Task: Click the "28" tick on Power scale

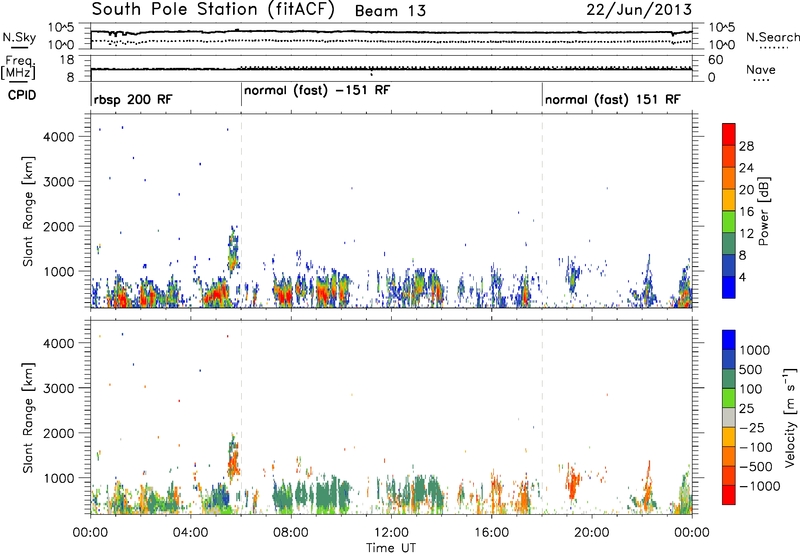Action: [x=746, y=146]
